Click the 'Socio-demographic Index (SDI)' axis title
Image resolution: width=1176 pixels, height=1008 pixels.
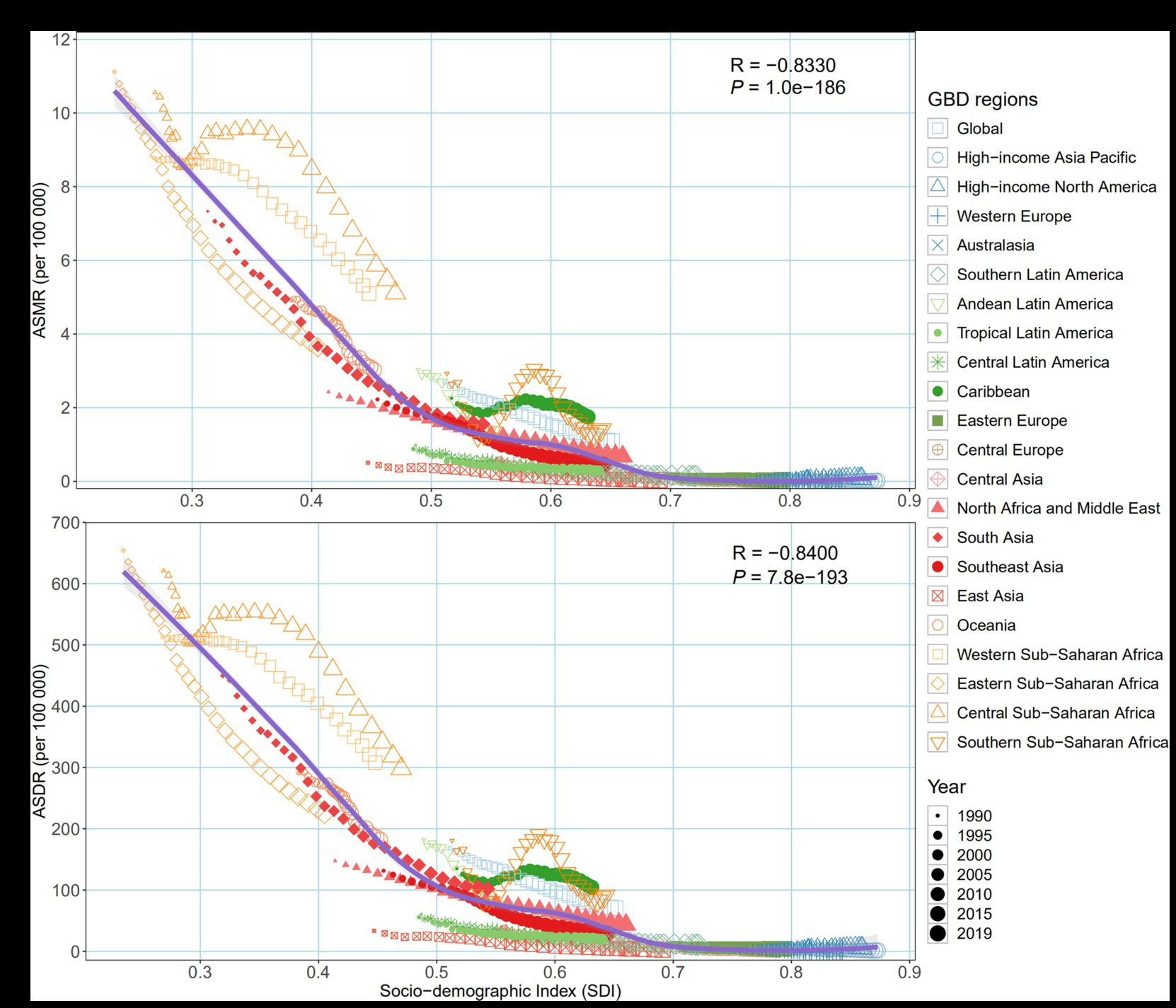tap(500, 991)
